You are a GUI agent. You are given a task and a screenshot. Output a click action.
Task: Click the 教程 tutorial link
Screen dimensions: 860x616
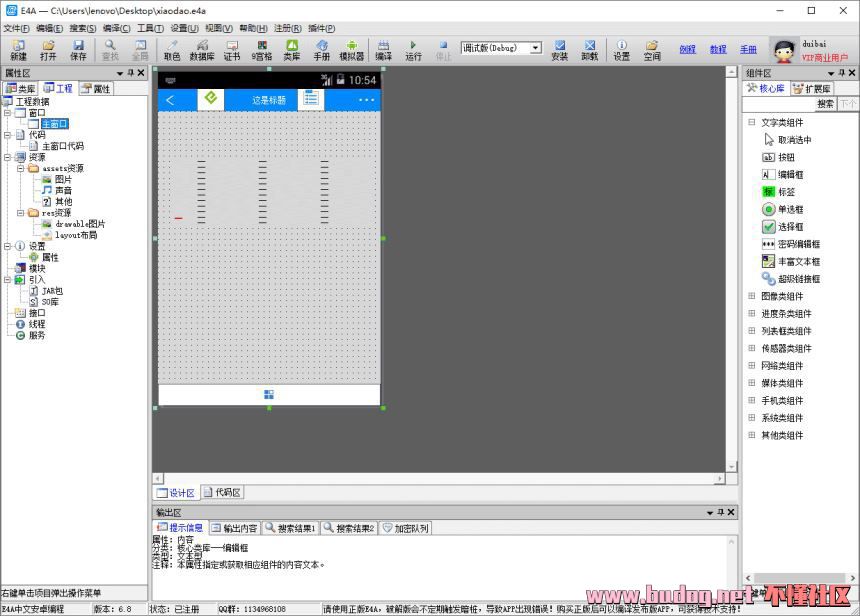[718, 49]
